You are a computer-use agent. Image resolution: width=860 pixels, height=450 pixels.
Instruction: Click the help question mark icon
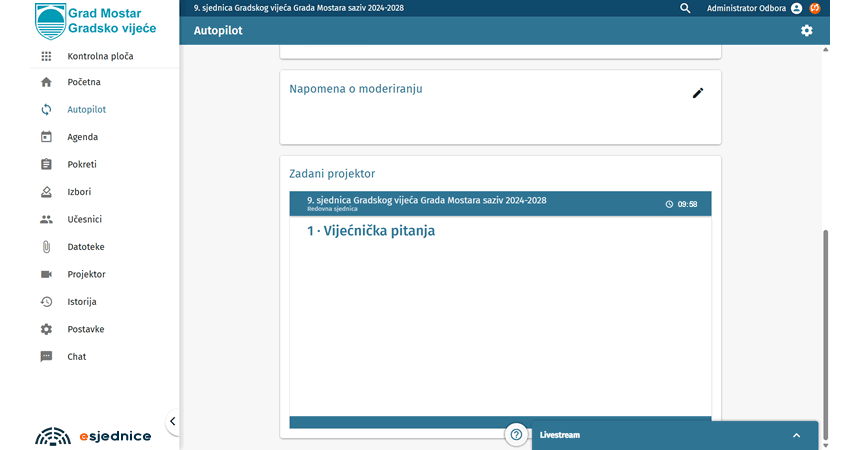coord(516,435)
